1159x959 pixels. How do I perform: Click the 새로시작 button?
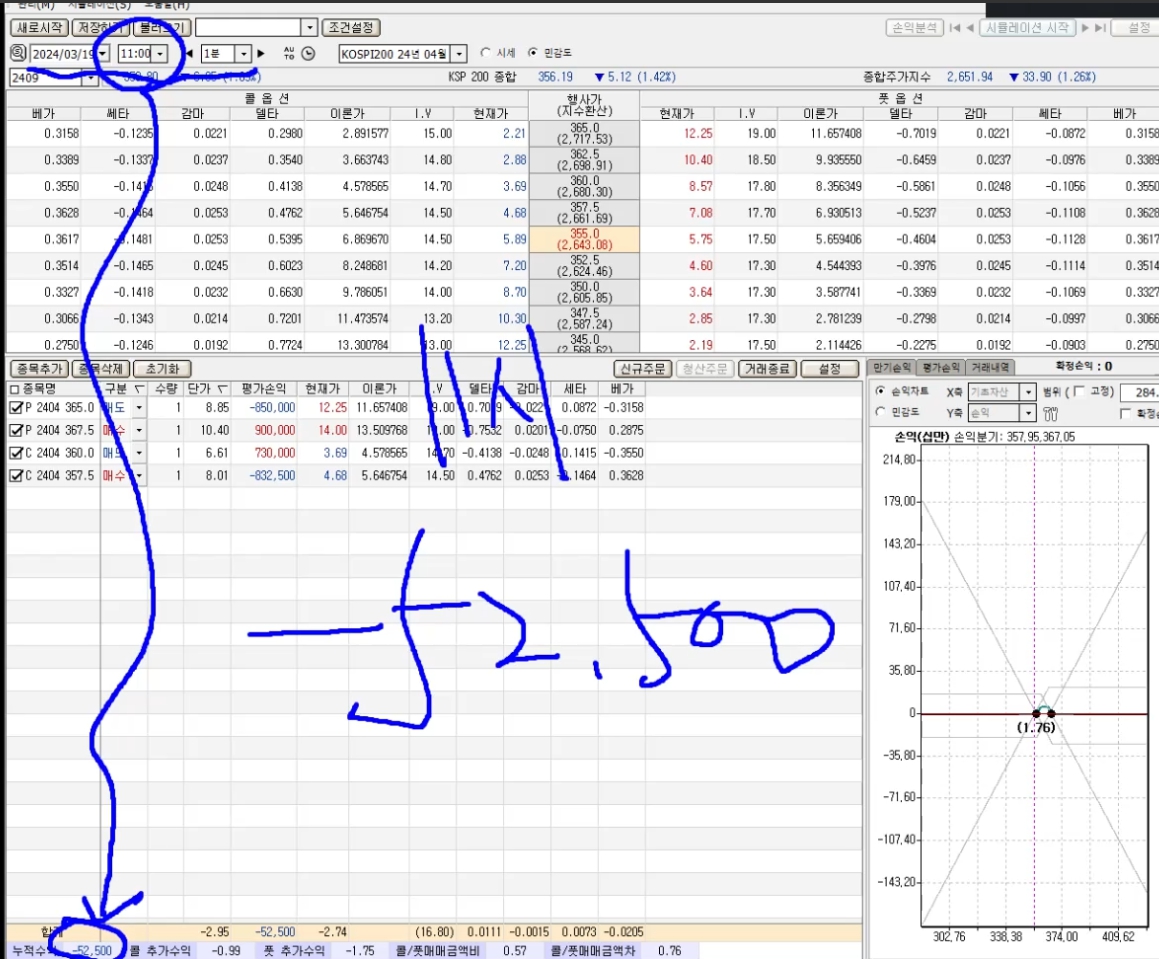point(38,28)
